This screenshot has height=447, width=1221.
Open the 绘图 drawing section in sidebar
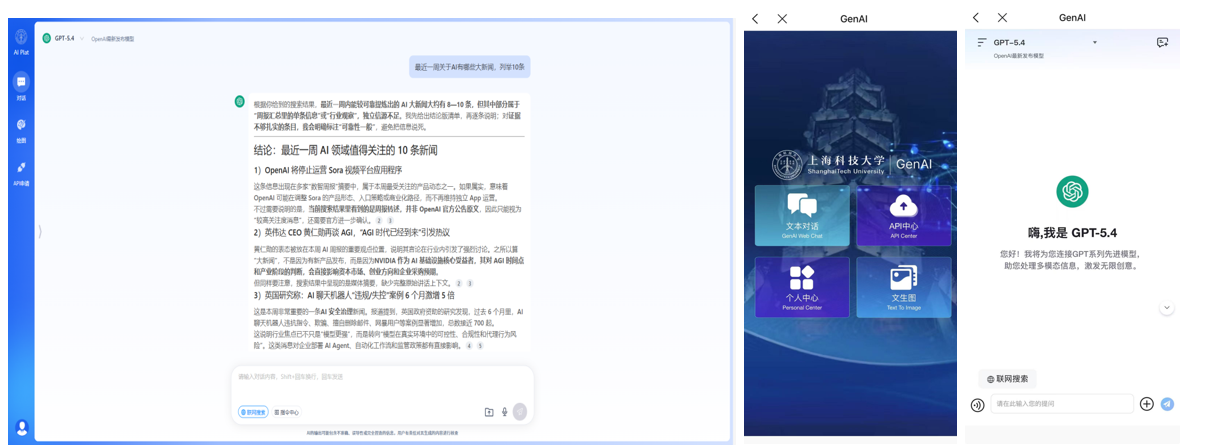[x=21, y=128]
